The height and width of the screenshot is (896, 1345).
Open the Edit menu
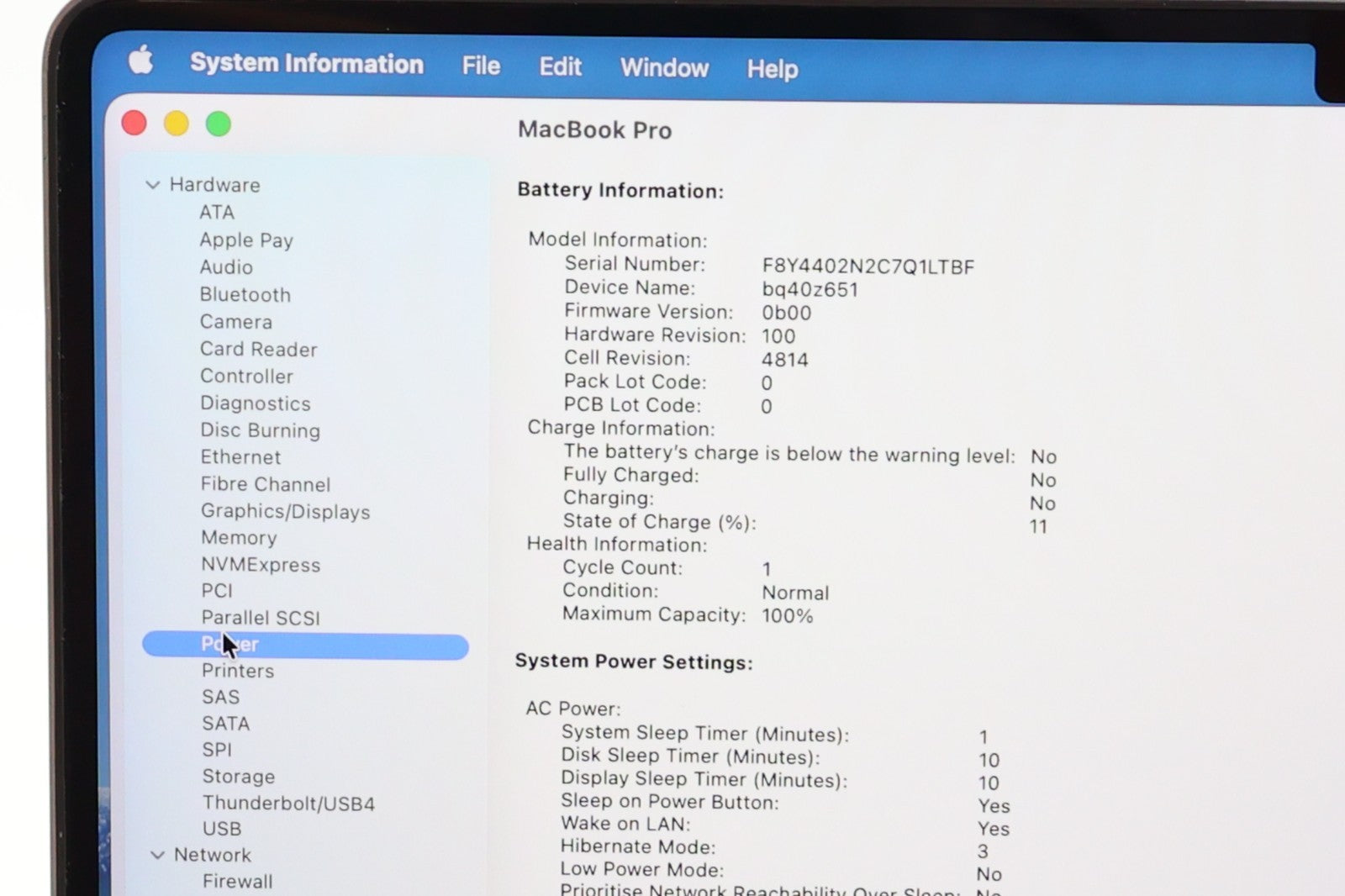tap(560, 66)
